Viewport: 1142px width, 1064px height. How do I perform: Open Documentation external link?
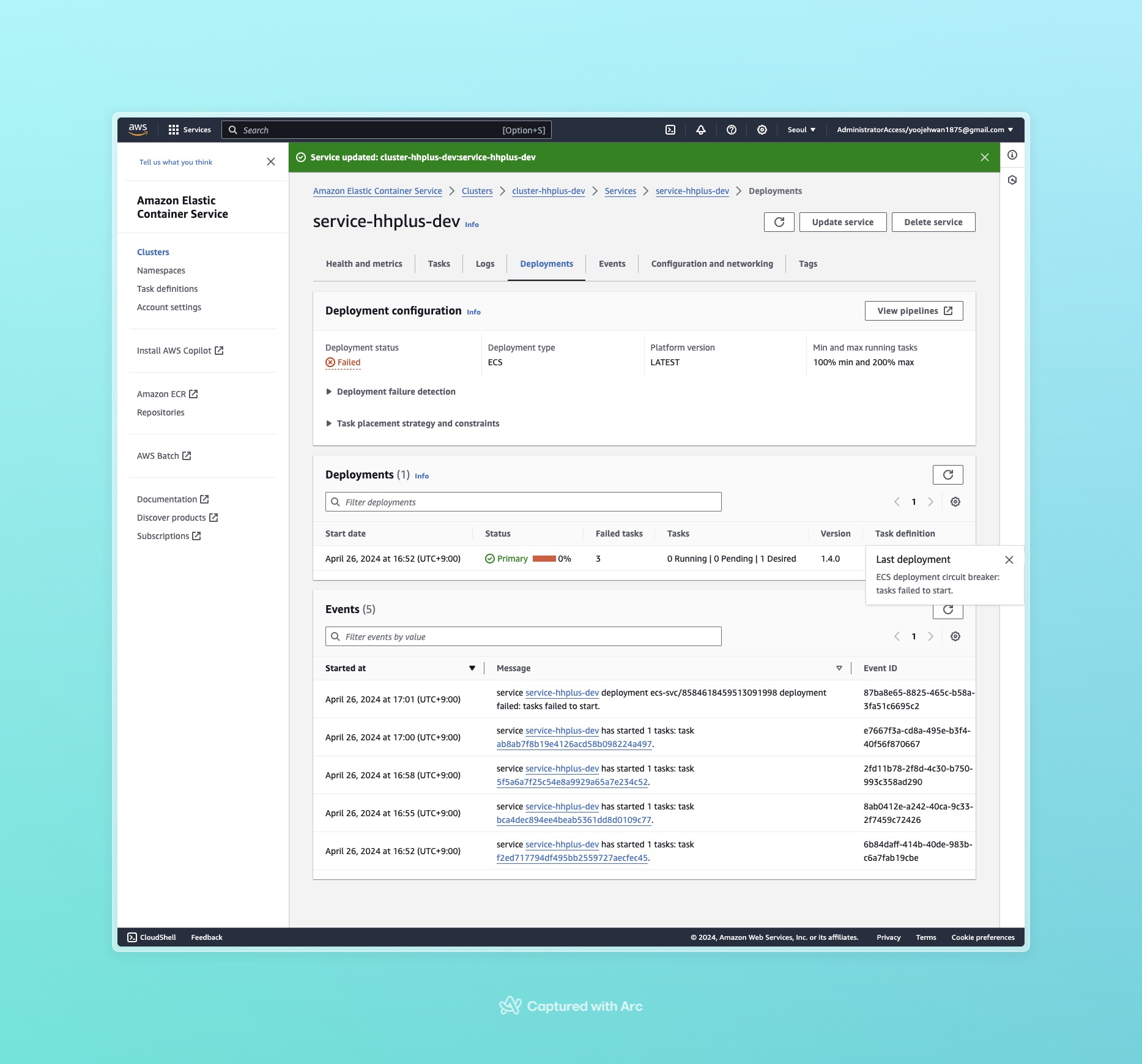[x=173, y=499]
